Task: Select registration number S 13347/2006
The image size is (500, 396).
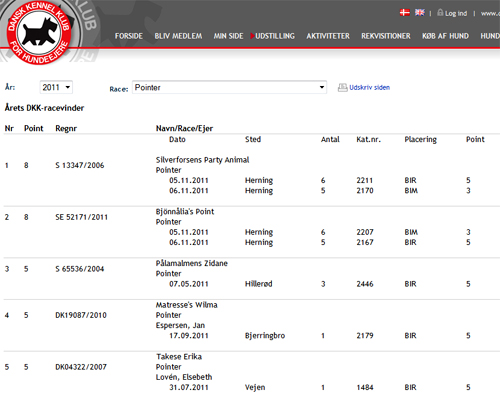Action: pyautogui.click(x=80, y=165)
